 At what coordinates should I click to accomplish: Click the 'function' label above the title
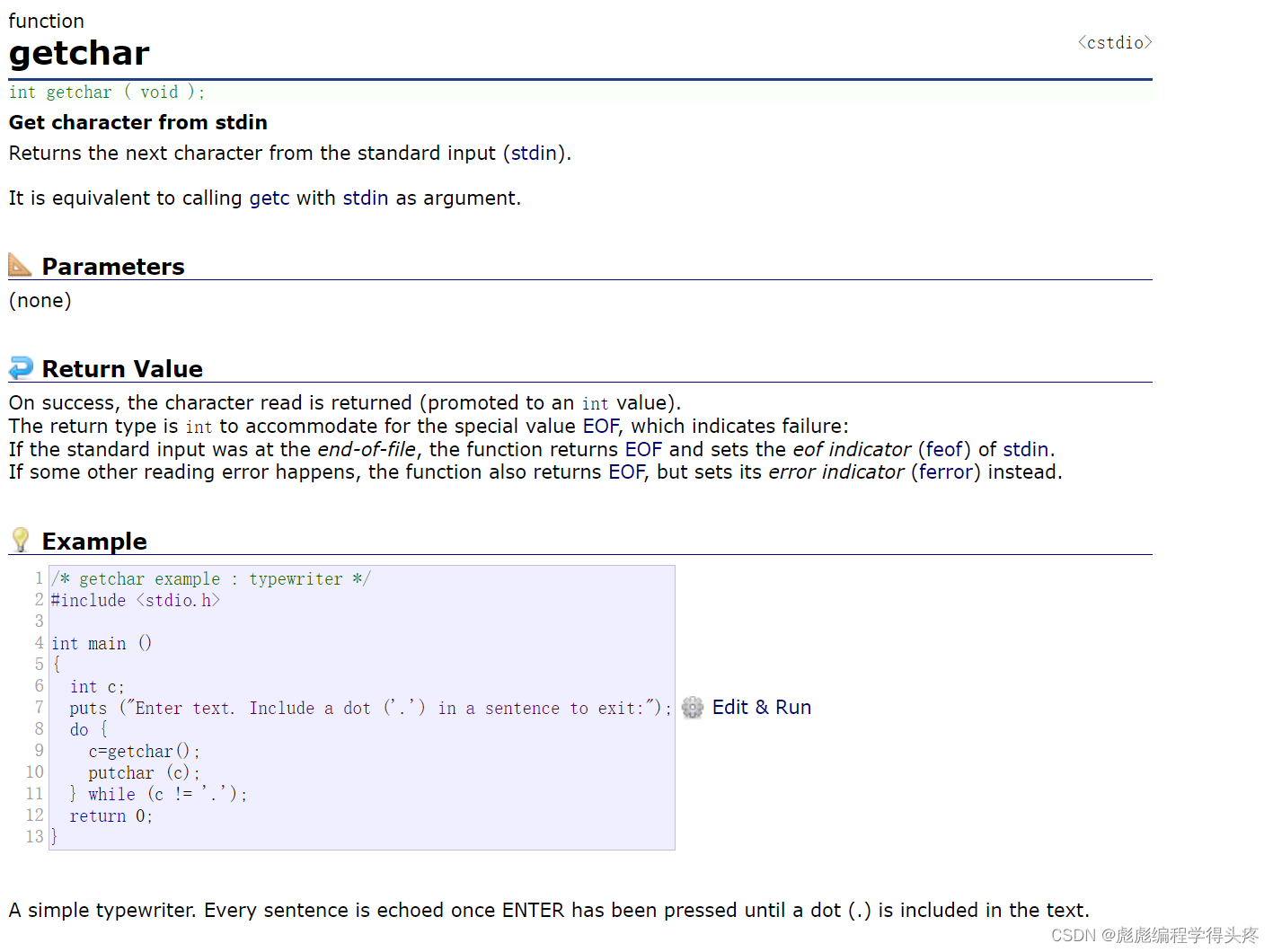point(47,21)
